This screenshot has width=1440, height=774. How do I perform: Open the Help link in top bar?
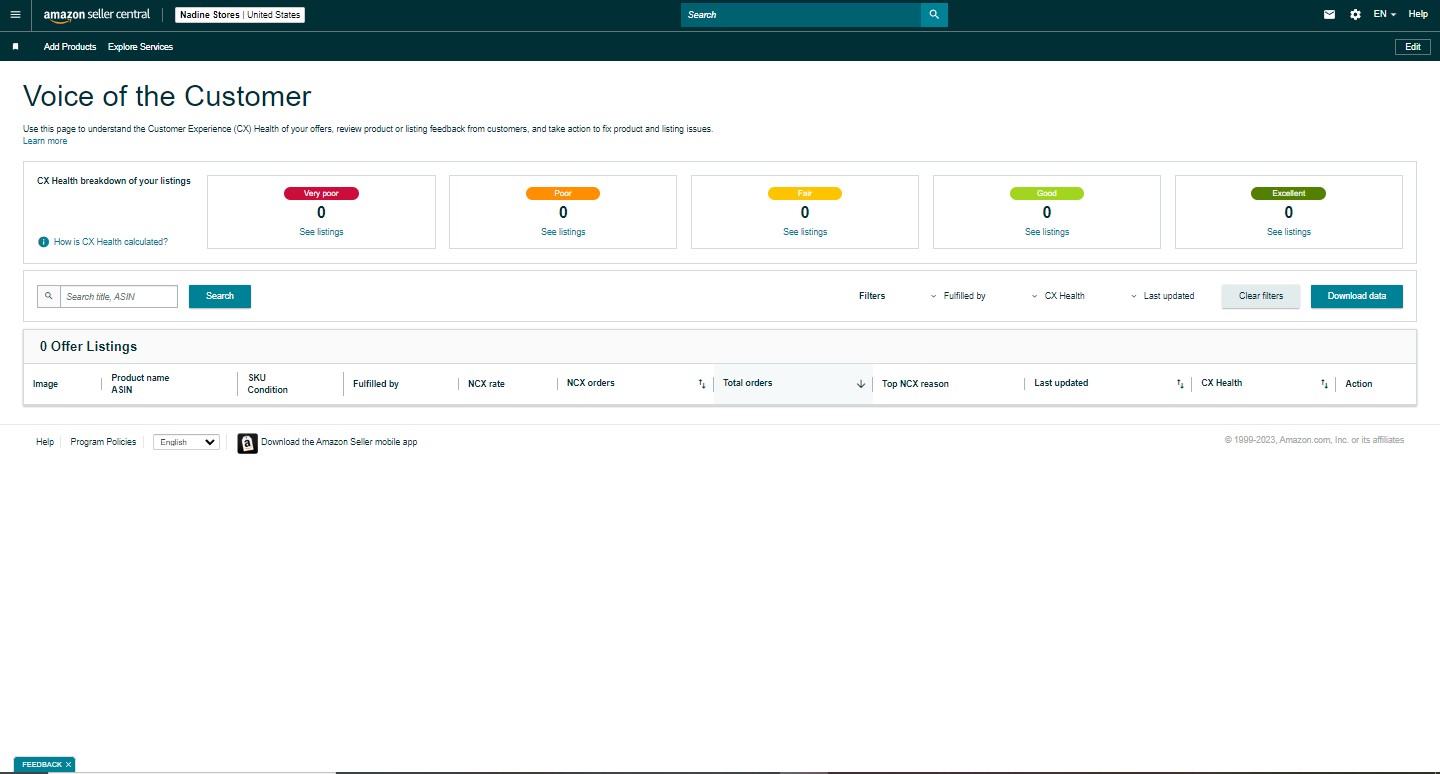coord(1418,15)
